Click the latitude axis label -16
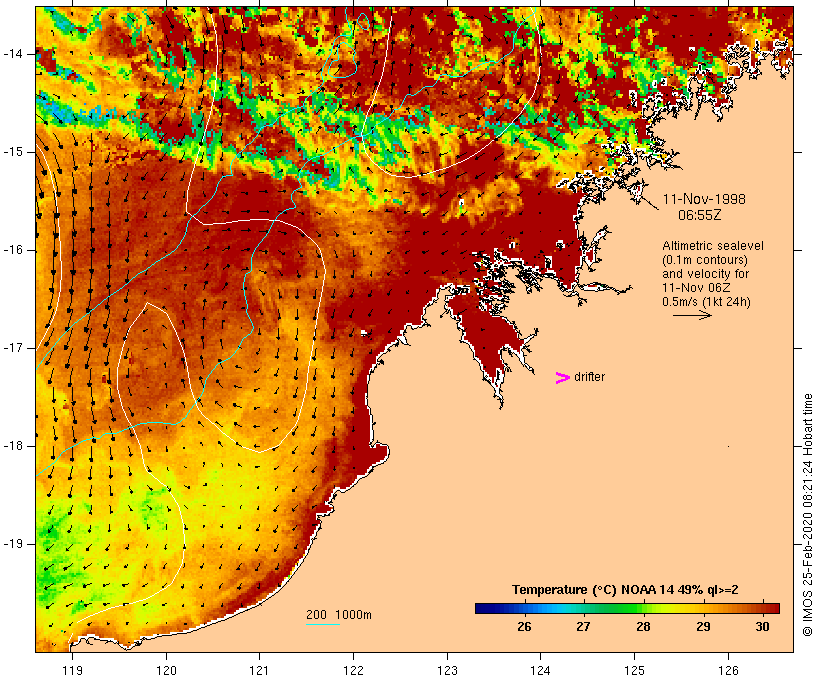820x680 pixels. pos(12,250)
